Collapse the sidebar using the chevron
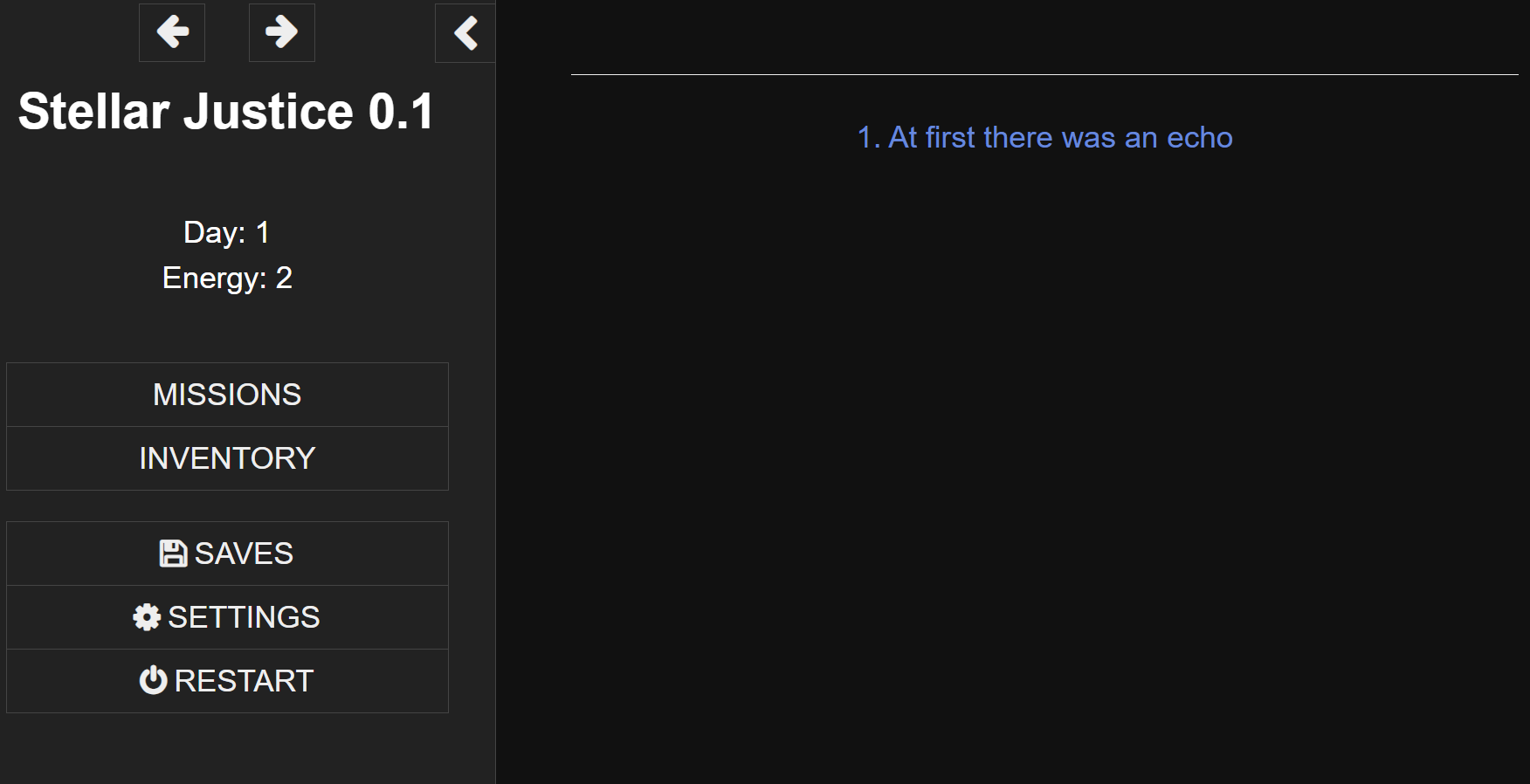The width and height of the screenshot is (1530, 784). [x=465, y=33]
